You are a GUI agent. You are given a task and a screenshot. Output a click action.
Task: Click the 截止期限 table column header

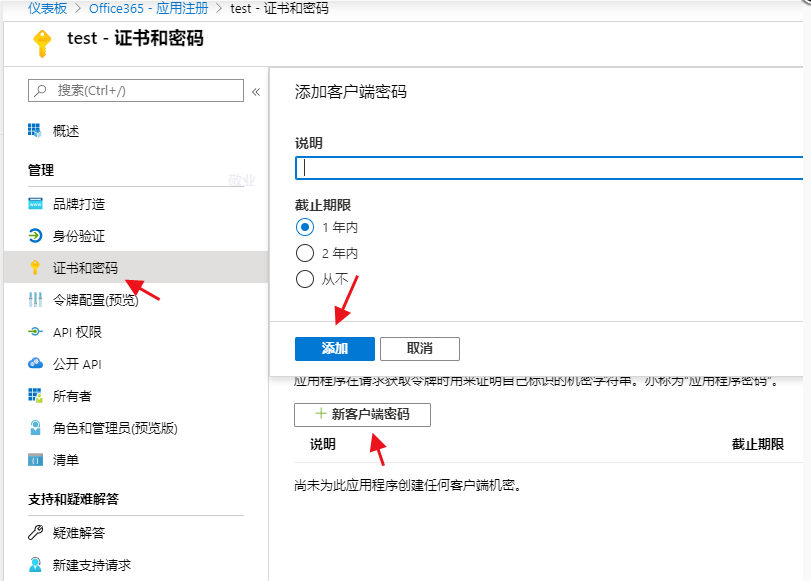coord(757,444)
